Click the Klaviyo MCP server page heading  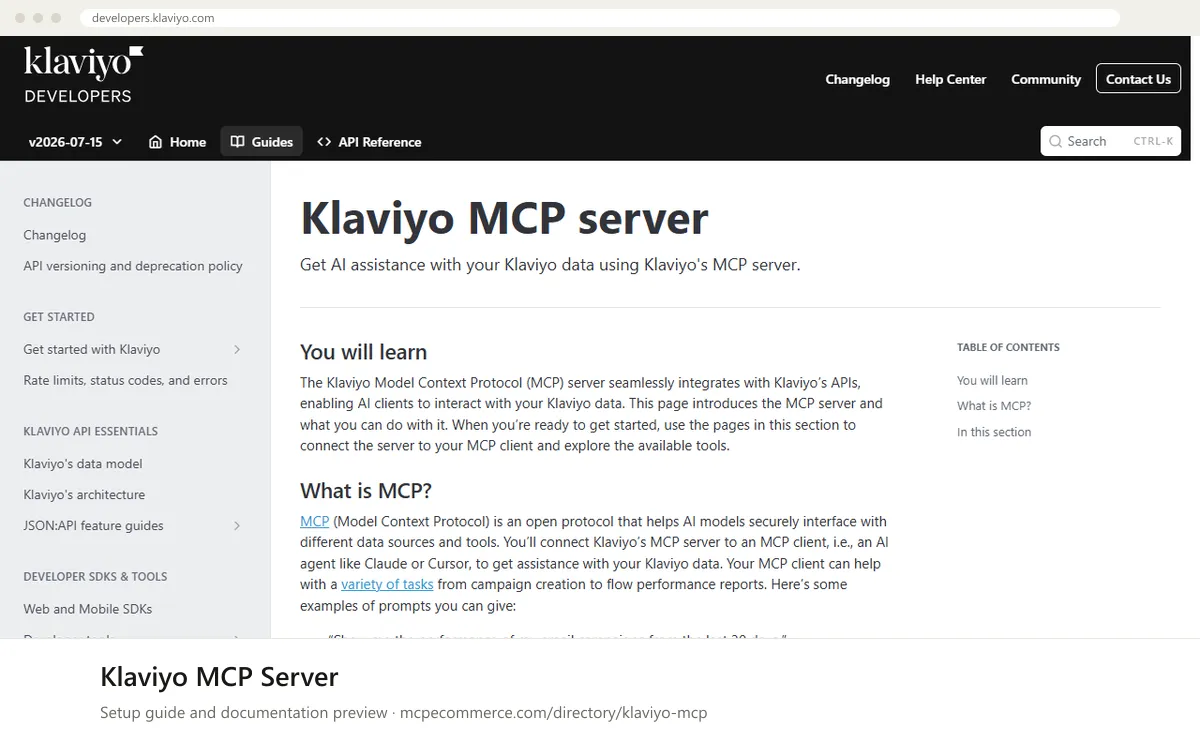point(504,218)
